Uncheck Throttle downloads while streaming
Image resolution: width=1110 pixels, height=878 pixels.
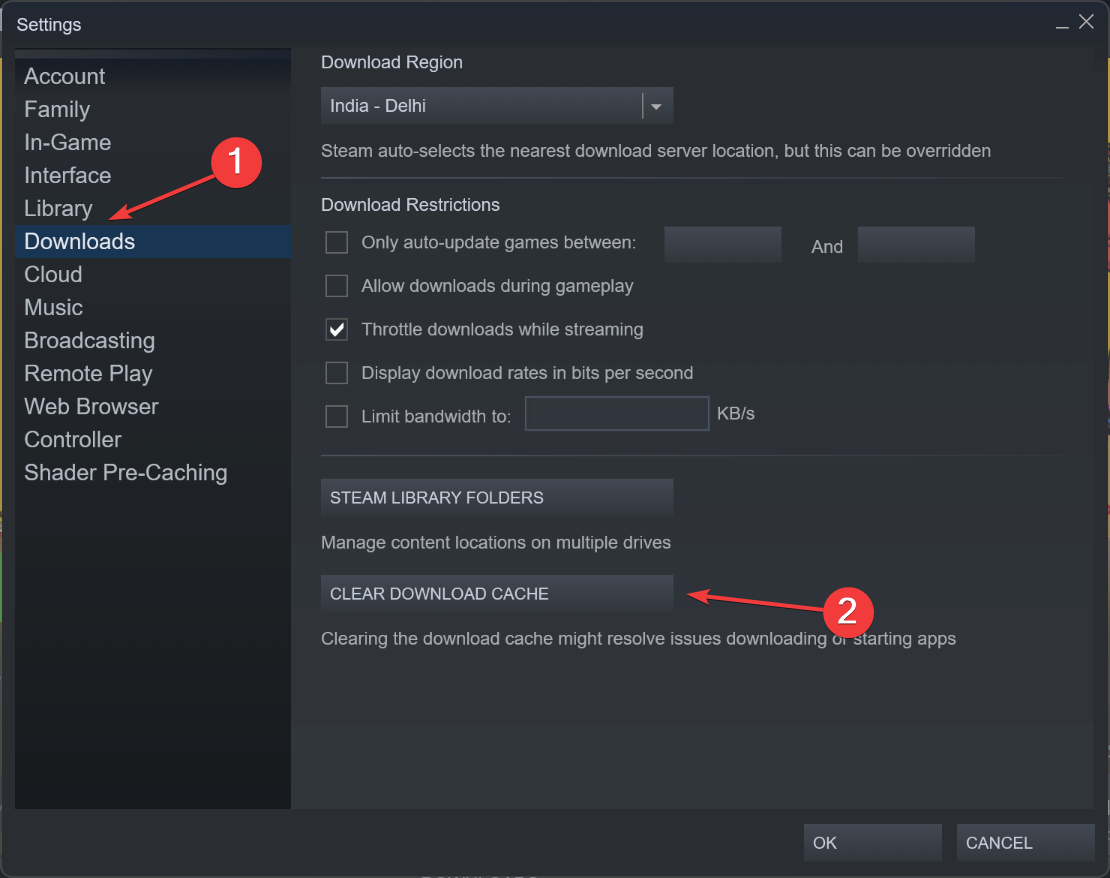pyautogui.click(x=336, y=329)
